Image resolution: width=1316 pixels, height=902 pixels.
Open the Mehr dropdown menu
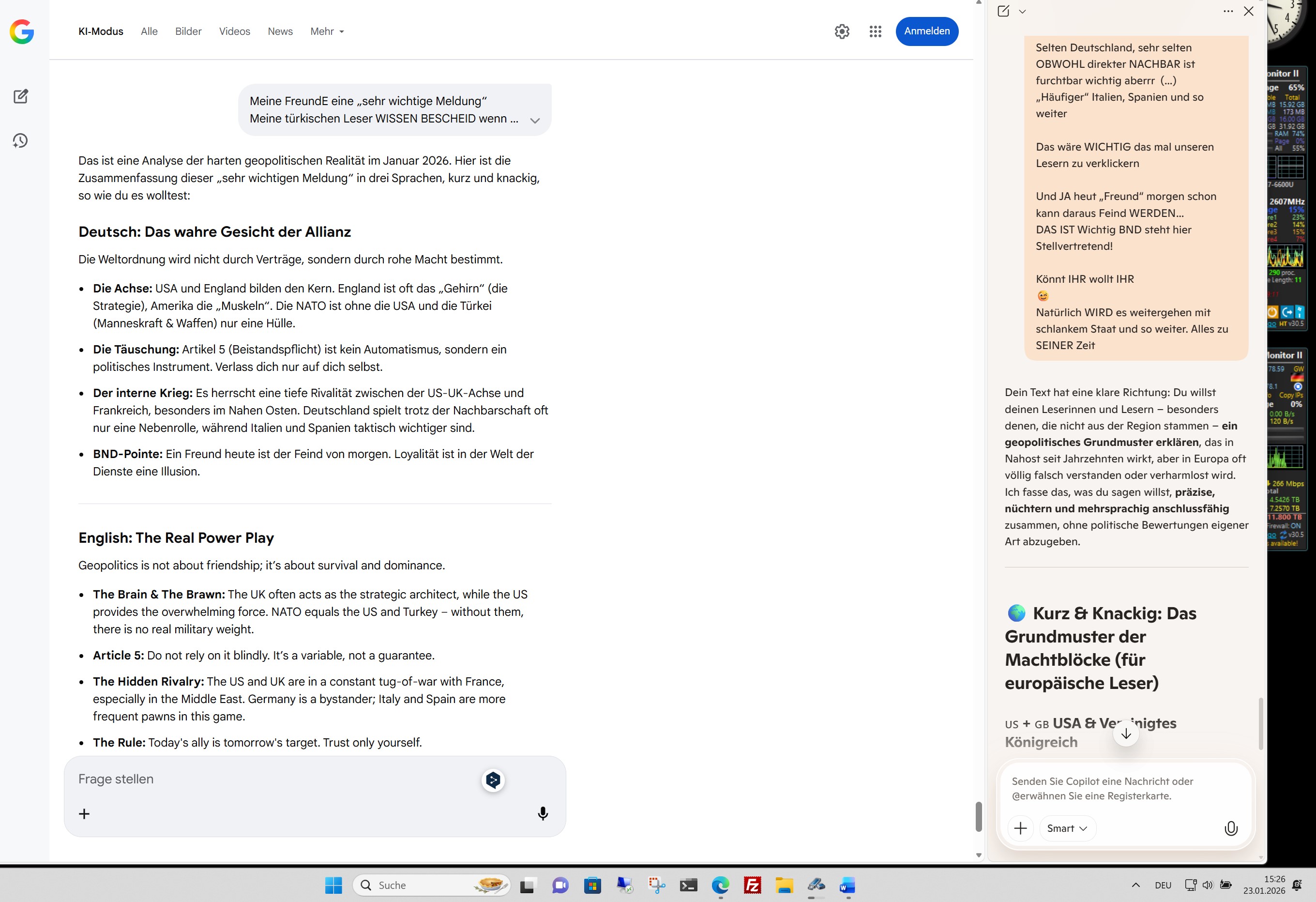[327, 31]
